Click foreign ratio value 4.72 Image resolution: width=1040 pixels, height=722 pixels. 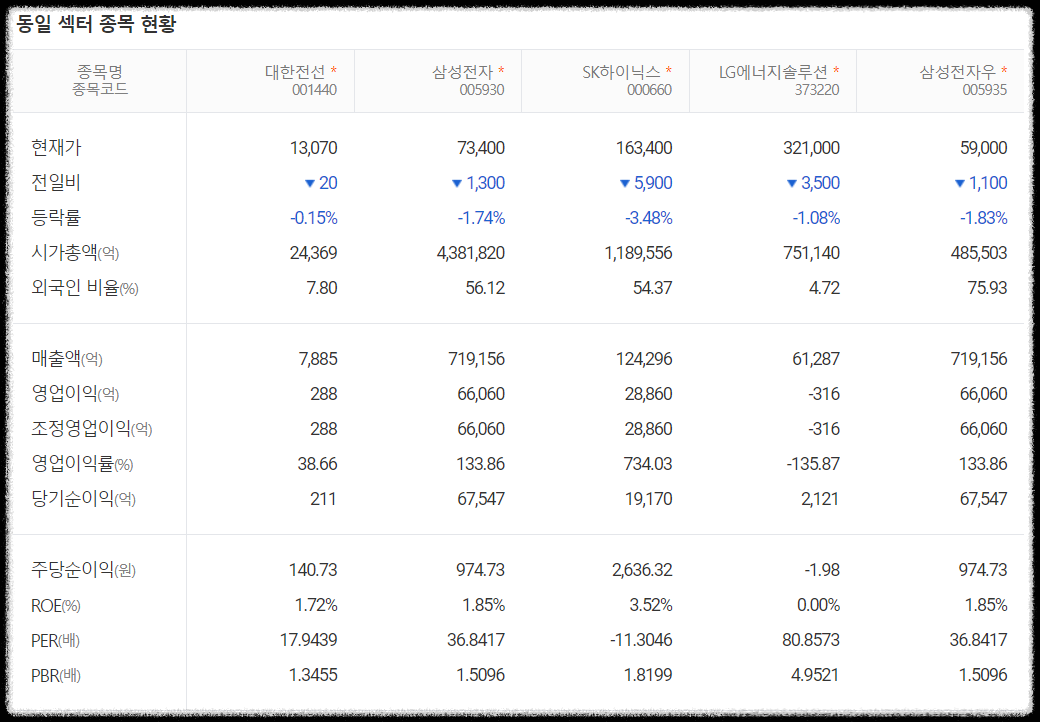pos(824,288)
